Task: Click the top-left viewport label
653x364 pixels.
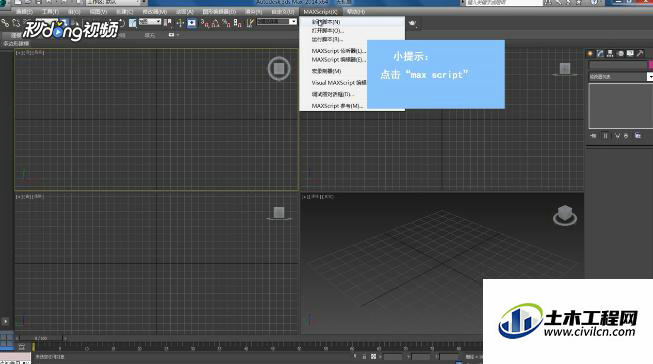Action: [30, 53]
